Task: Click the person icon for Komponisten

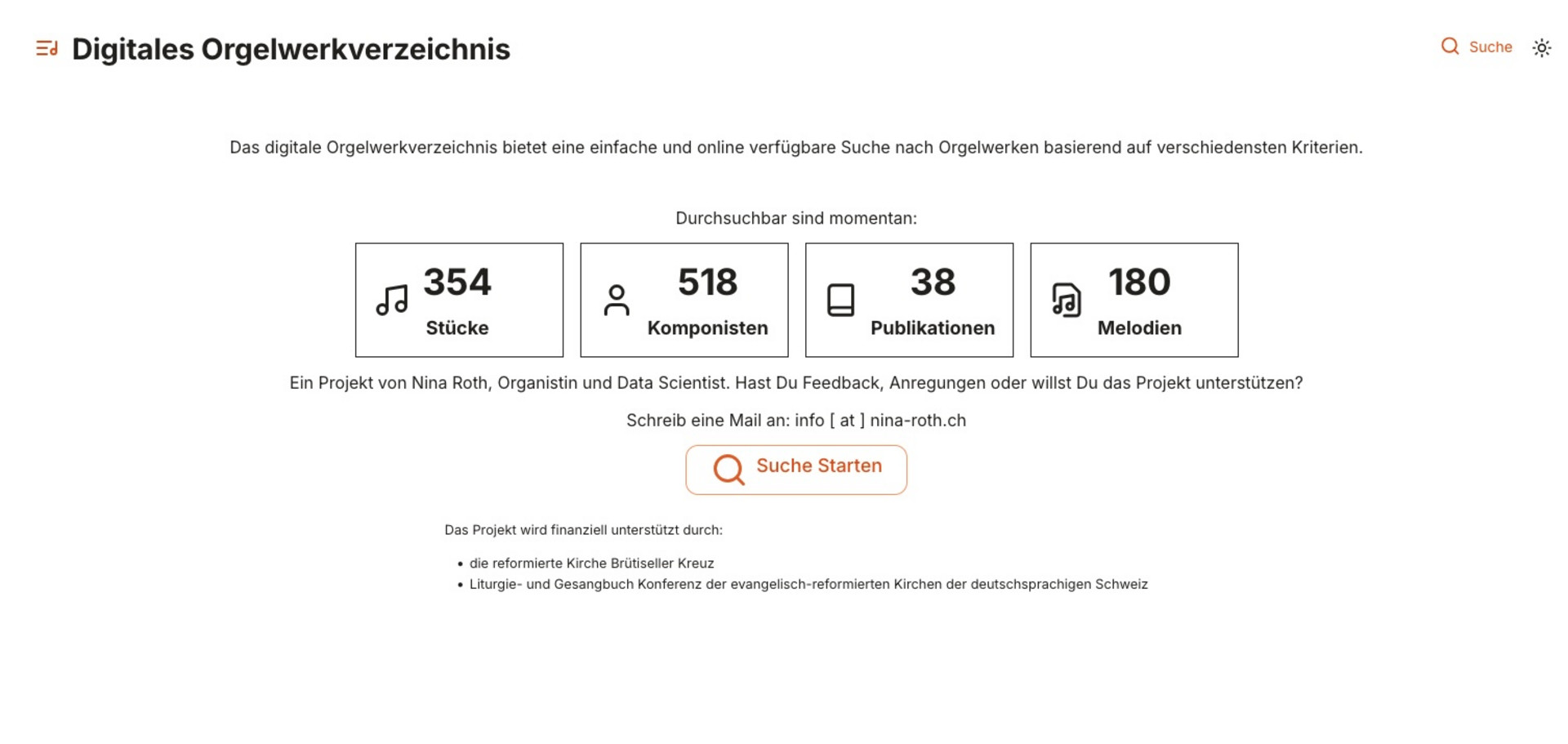Action: pos(617,300)
